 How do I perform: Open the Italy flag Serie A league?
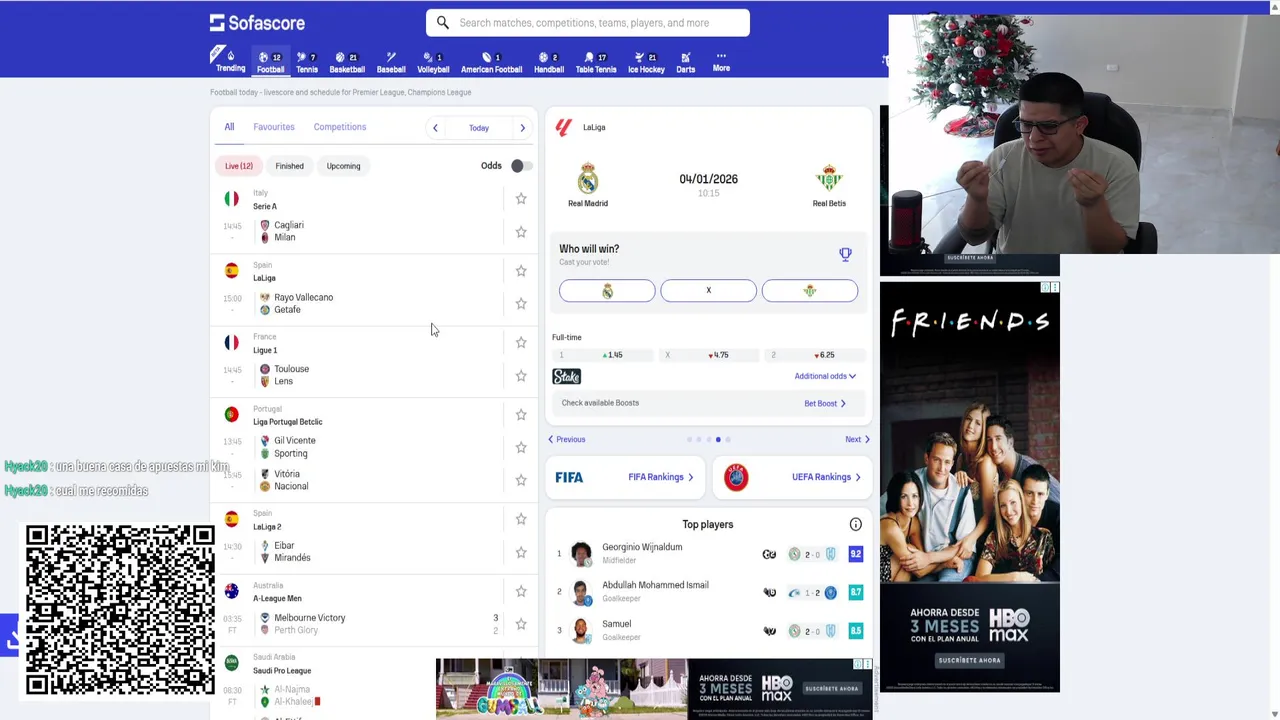pos(232,199)
